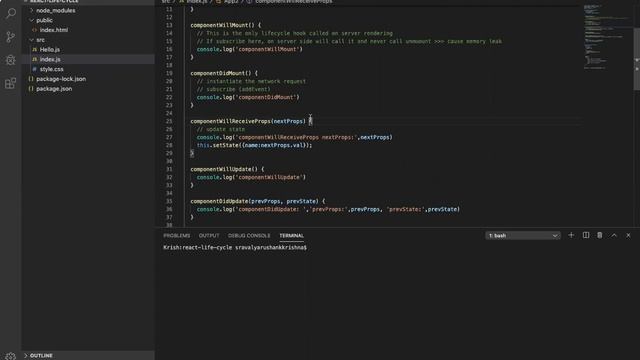Screen dimensions: 640x360
Task: Click the this.setState line of code
Action: point(254,145)
